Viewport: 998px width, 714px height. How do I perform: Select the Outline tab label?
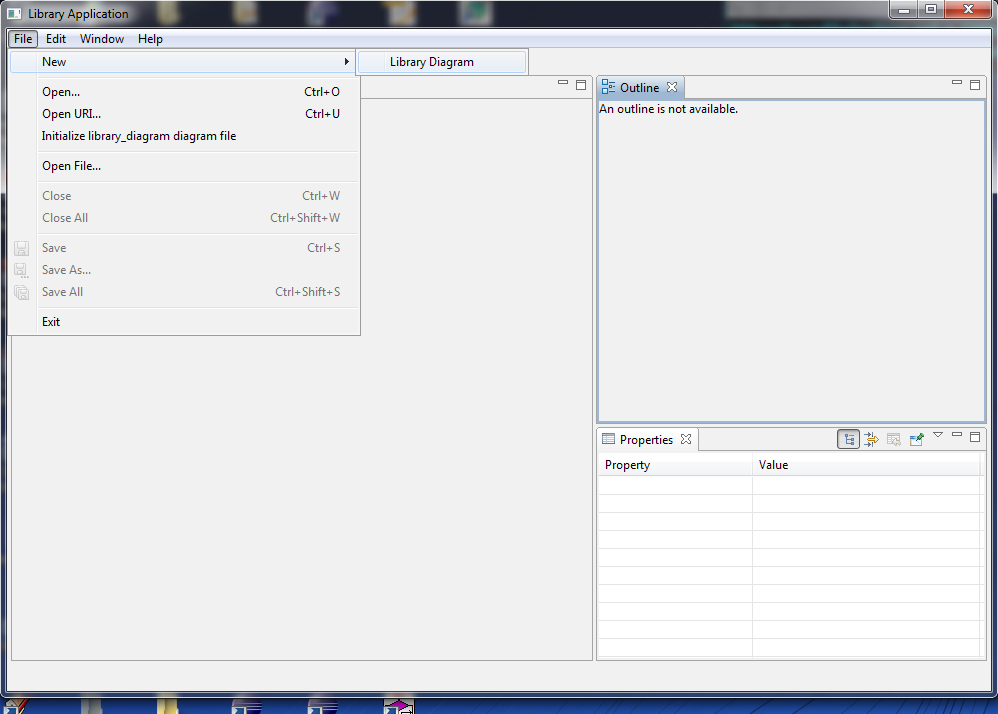pos(639,88)
